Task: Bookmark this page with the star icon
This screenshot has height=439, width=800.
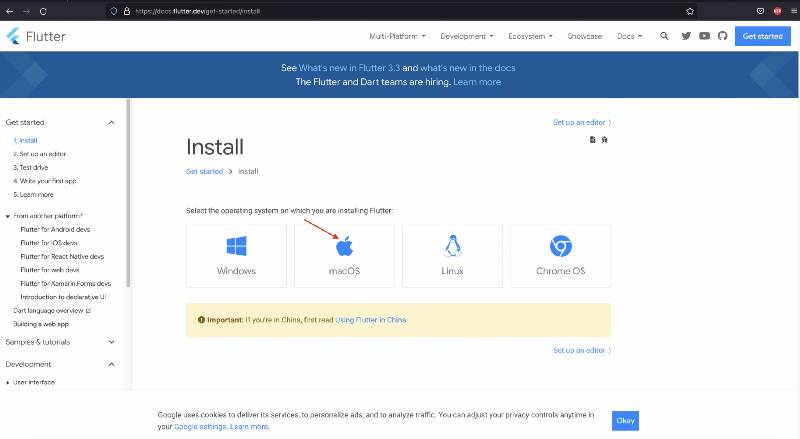Action: tap(690, 11)
